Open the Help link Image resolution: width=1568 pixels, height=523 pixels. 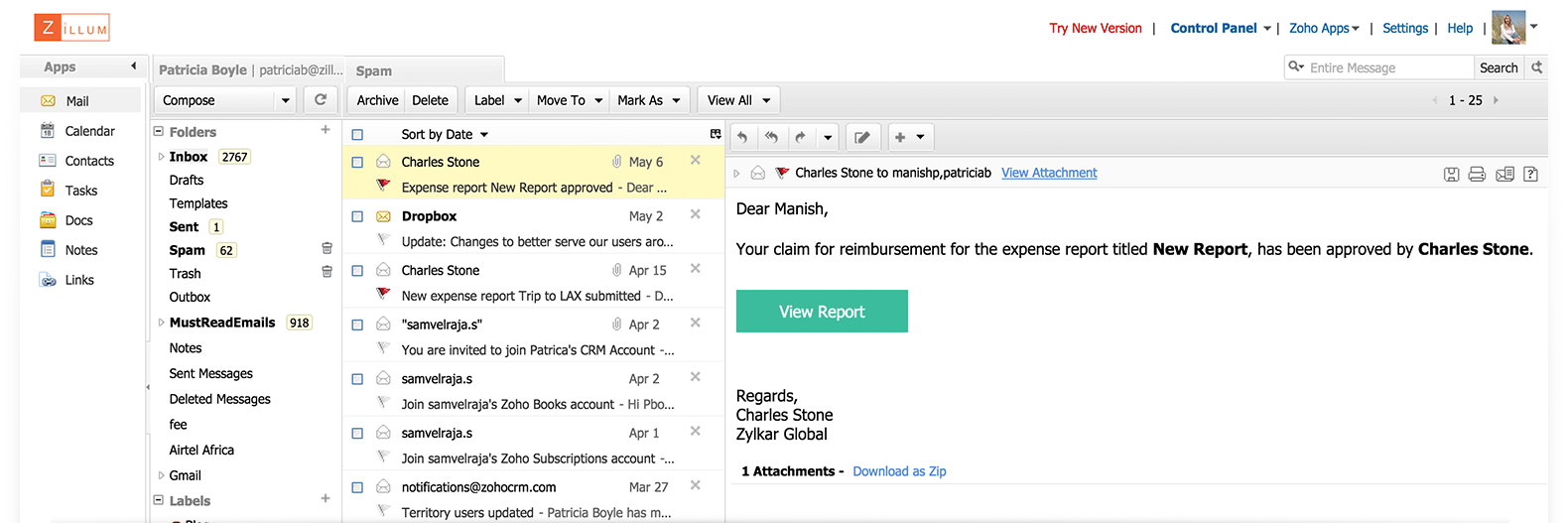[1460, 28]
